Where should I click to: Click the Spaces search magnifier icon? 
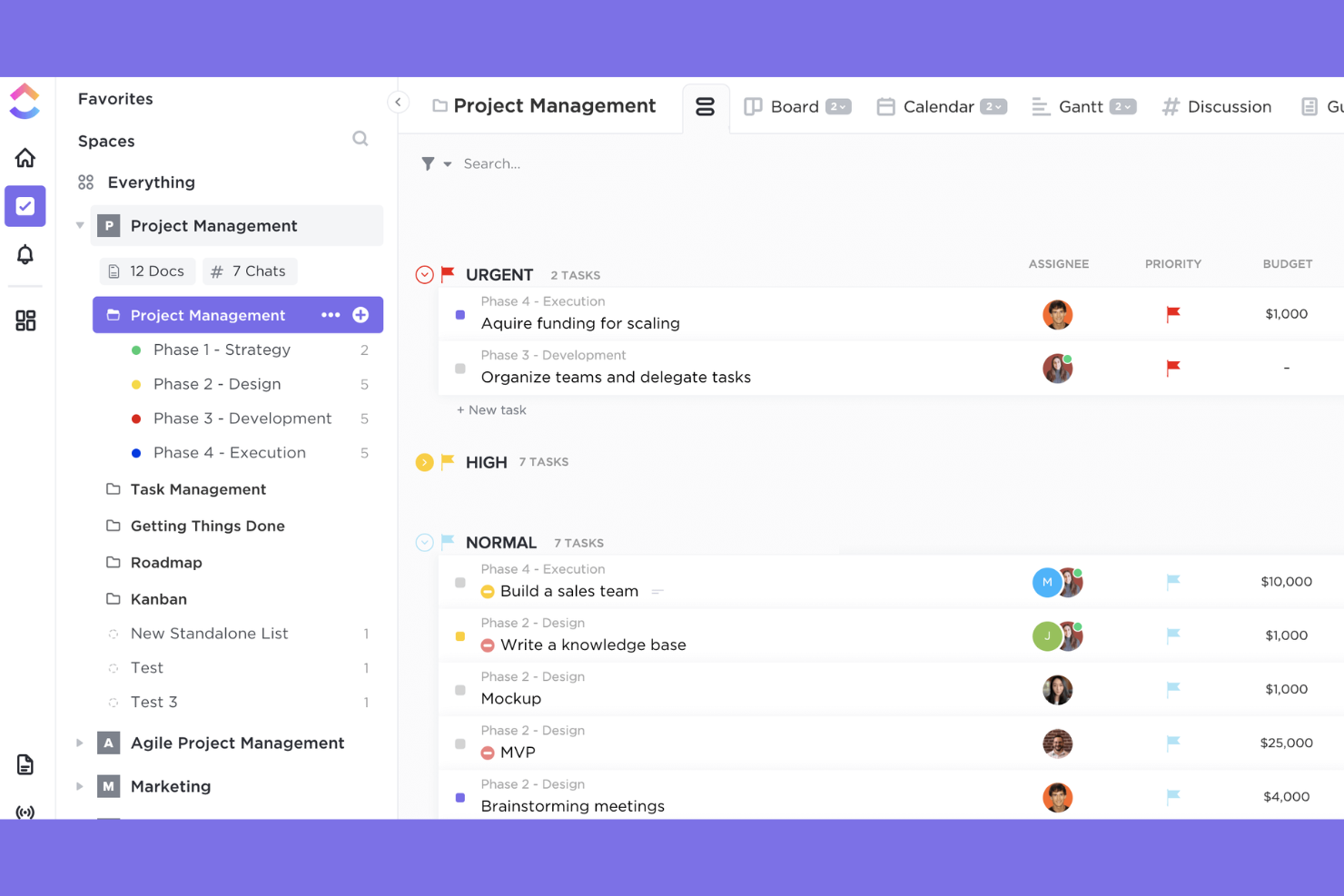(361, 139)
